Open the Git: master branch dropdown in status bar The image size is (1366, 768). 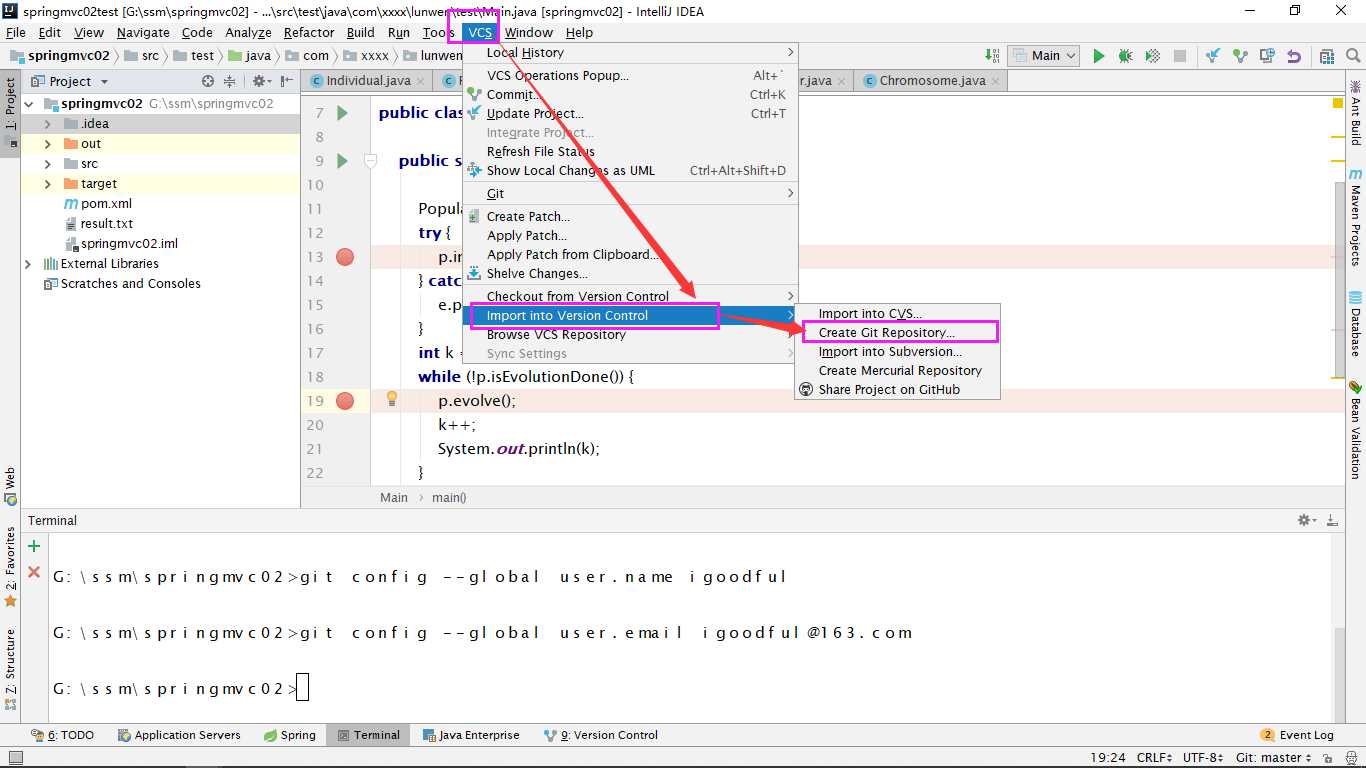click(1273, 758)
